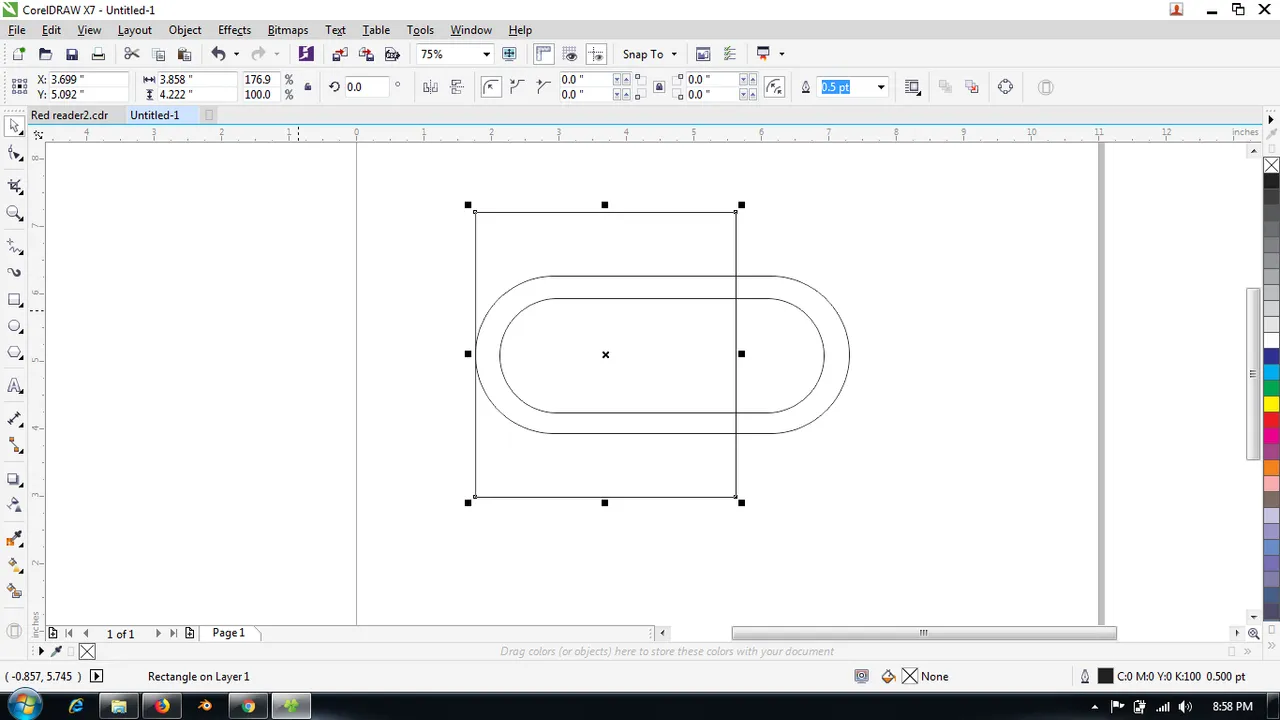Screen dimensions: 1280x720
Task: Expand the Undo history dropdown arrow
Action: click(237, 54)
